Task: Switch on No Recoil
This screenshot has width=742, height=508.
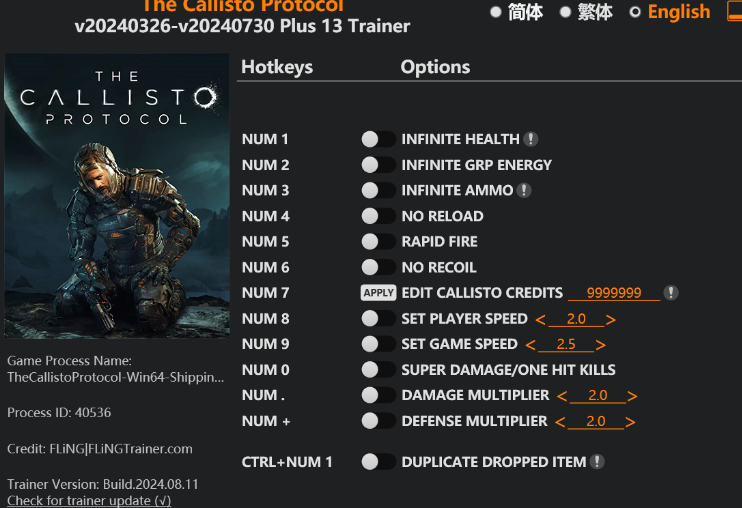Action: (x=378, y=267)
